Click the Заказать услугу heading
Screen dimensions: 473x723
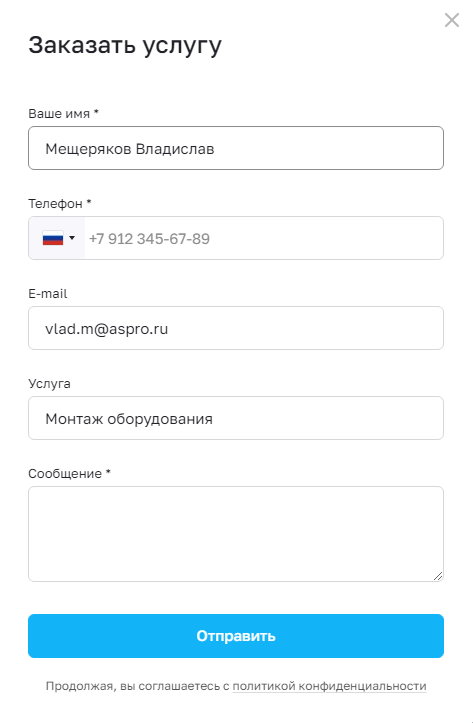coord(125,46)
